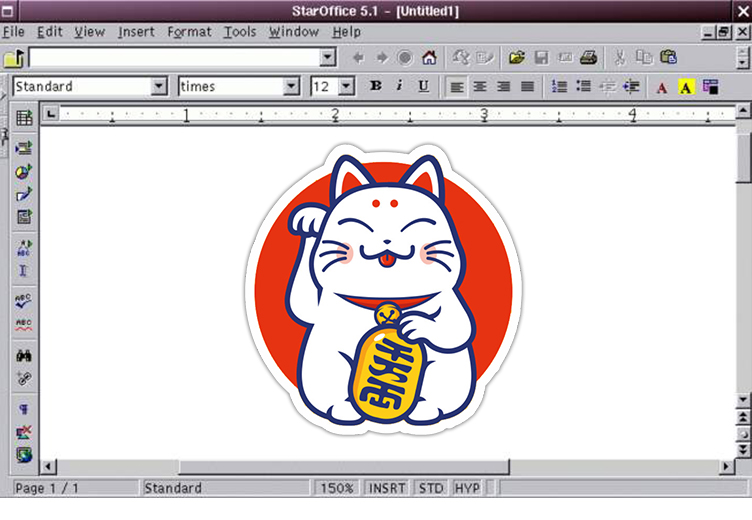Toggle INSRT insert mode in status bar
Screen dimensions: 752x520
pos(387,488)
